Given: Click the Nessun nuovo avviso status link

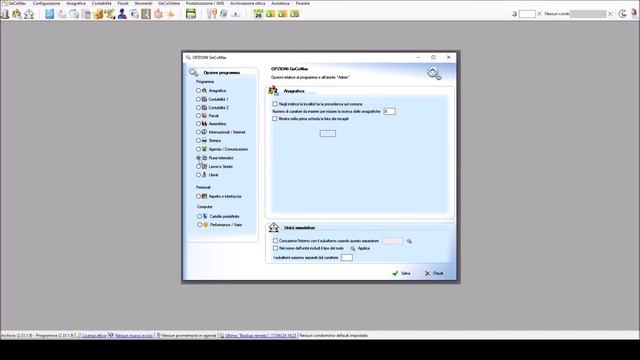Looking at the screenshot, I should coord(133,336).
